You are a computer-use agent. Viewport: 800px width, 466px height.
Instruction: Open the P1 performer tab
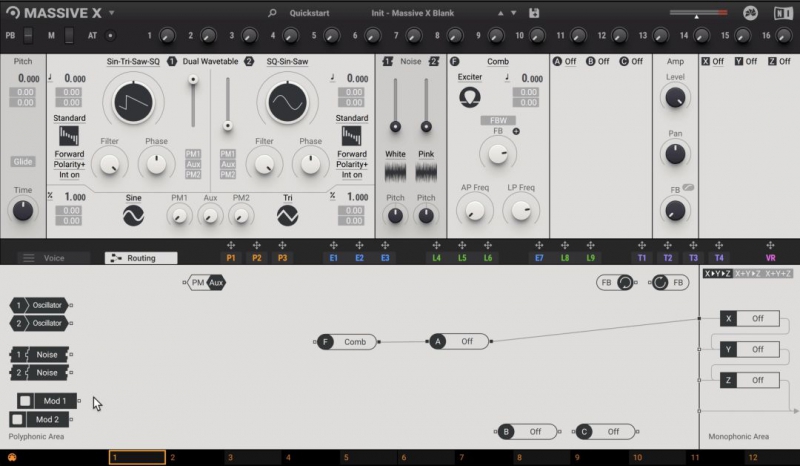[231, 258]
